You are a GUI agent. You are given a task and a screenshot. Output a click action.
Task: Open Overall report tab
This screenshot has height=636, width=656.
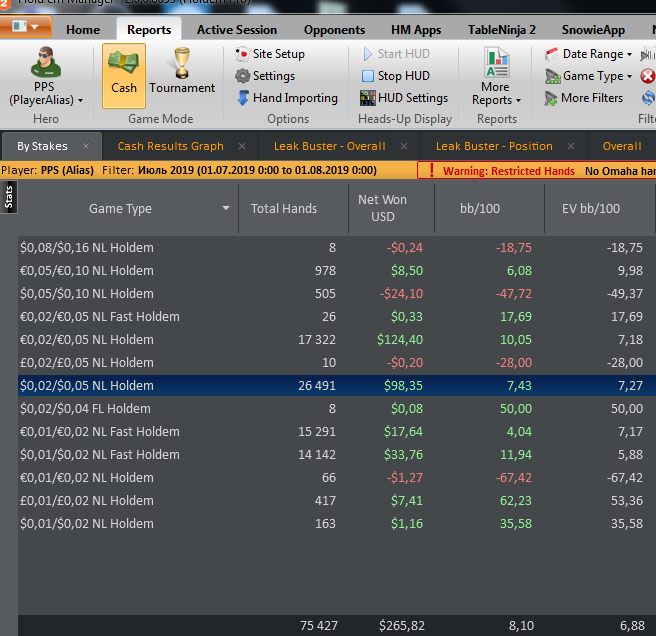[x=622, y=146]
